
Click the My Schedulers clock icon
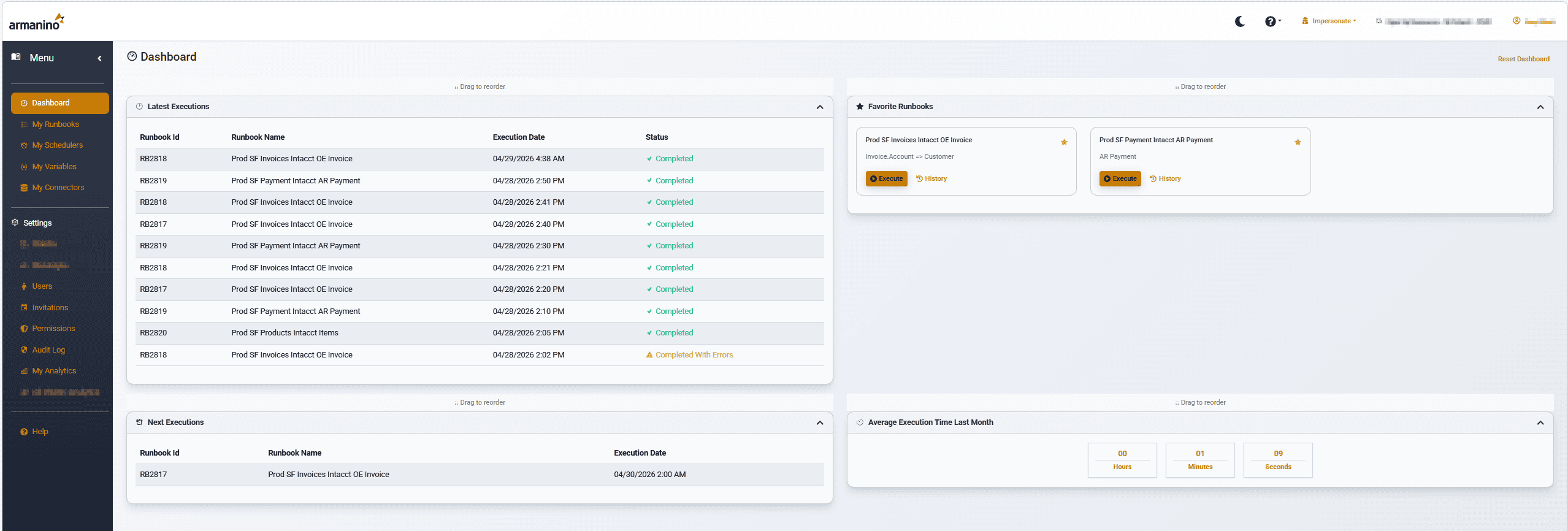(x=24, y=145)
